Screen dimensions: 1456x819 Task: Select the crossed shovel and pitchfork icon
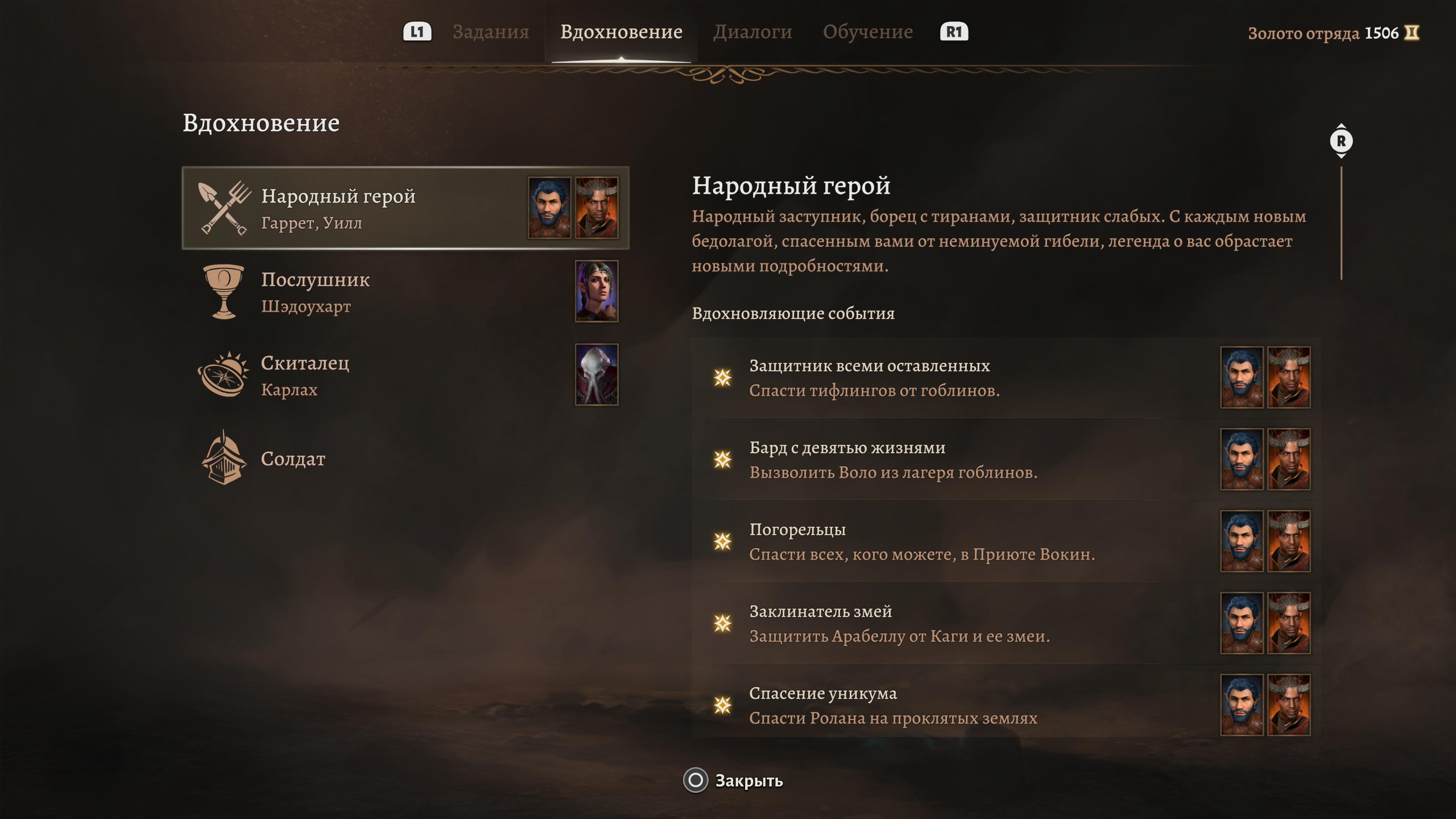224,208
